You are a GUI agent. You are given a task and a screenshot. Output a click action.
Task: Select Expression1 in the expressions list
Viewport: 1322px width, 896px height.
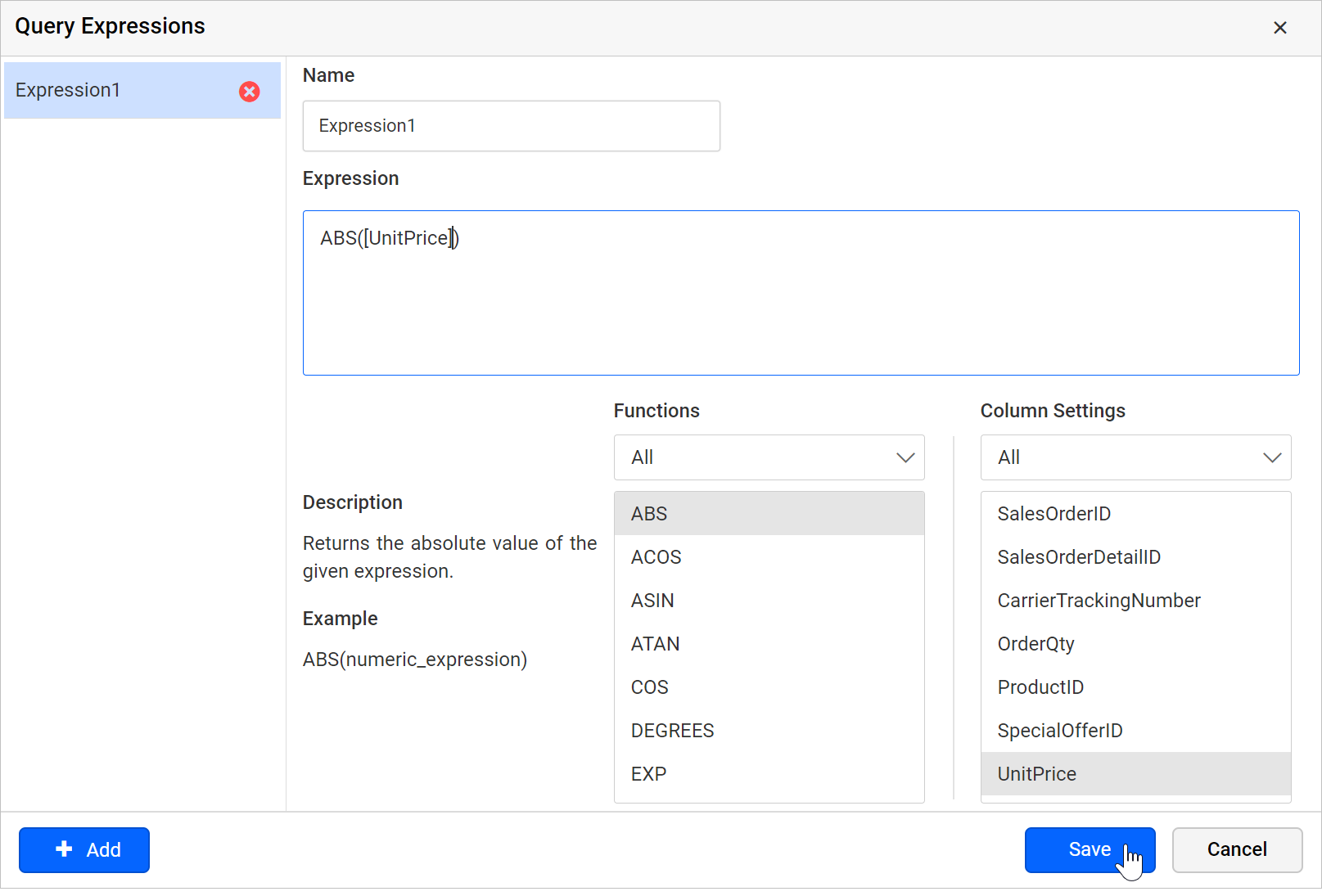[142, 90]
